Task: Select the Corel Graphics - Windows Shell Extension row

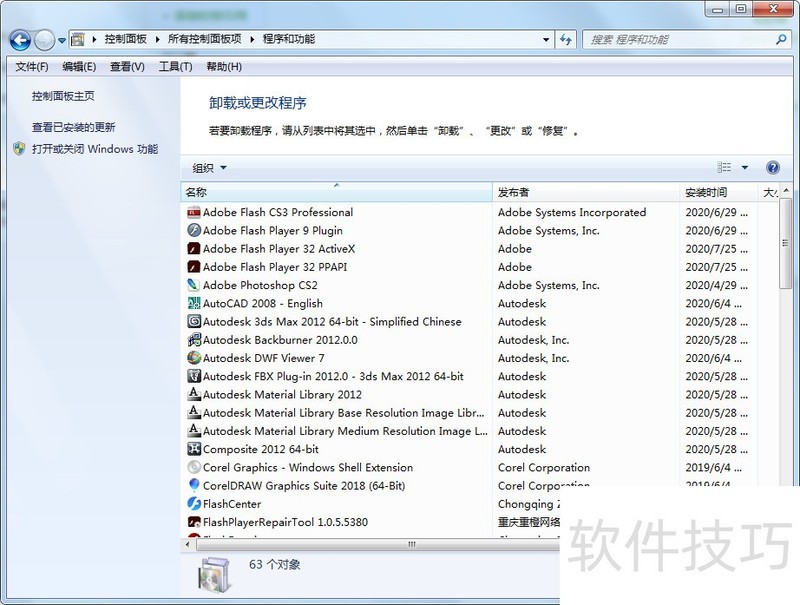Action: click(x=480, y=467)
